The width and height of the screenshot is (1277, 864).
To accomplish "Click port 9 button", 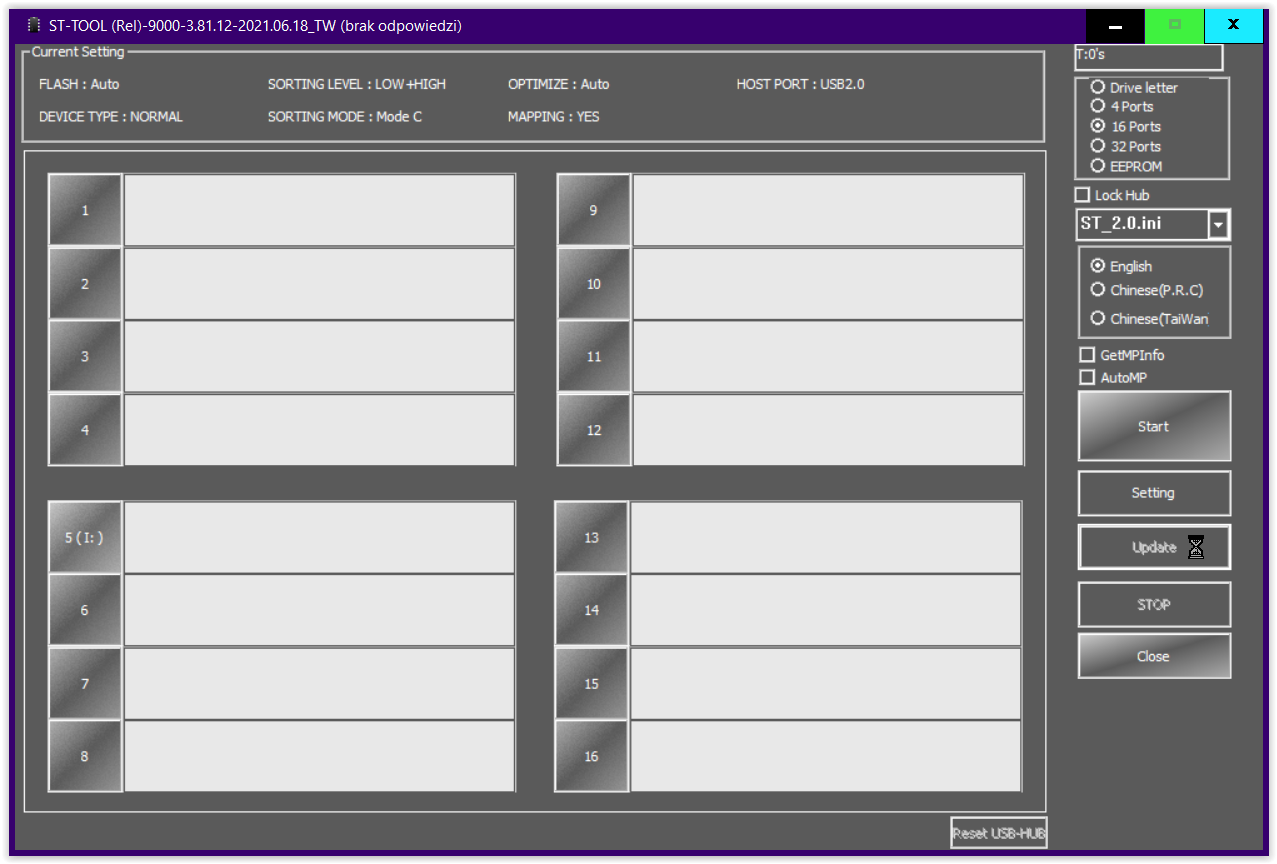I will tap(594, 210).
